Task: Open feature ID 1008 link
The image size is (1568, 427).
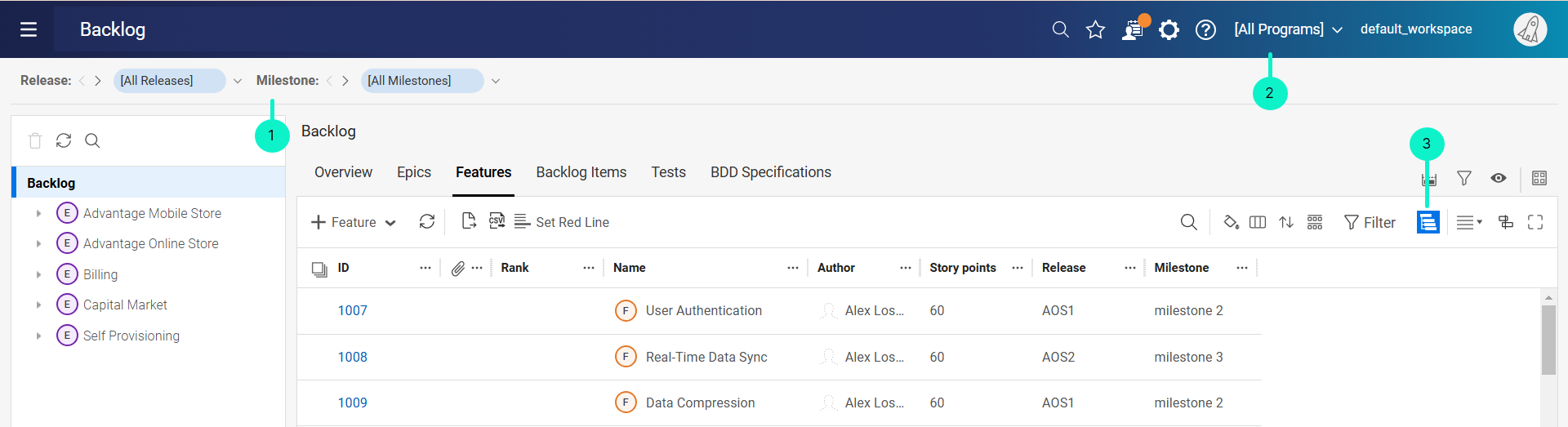Action: [x=353, y=357]
